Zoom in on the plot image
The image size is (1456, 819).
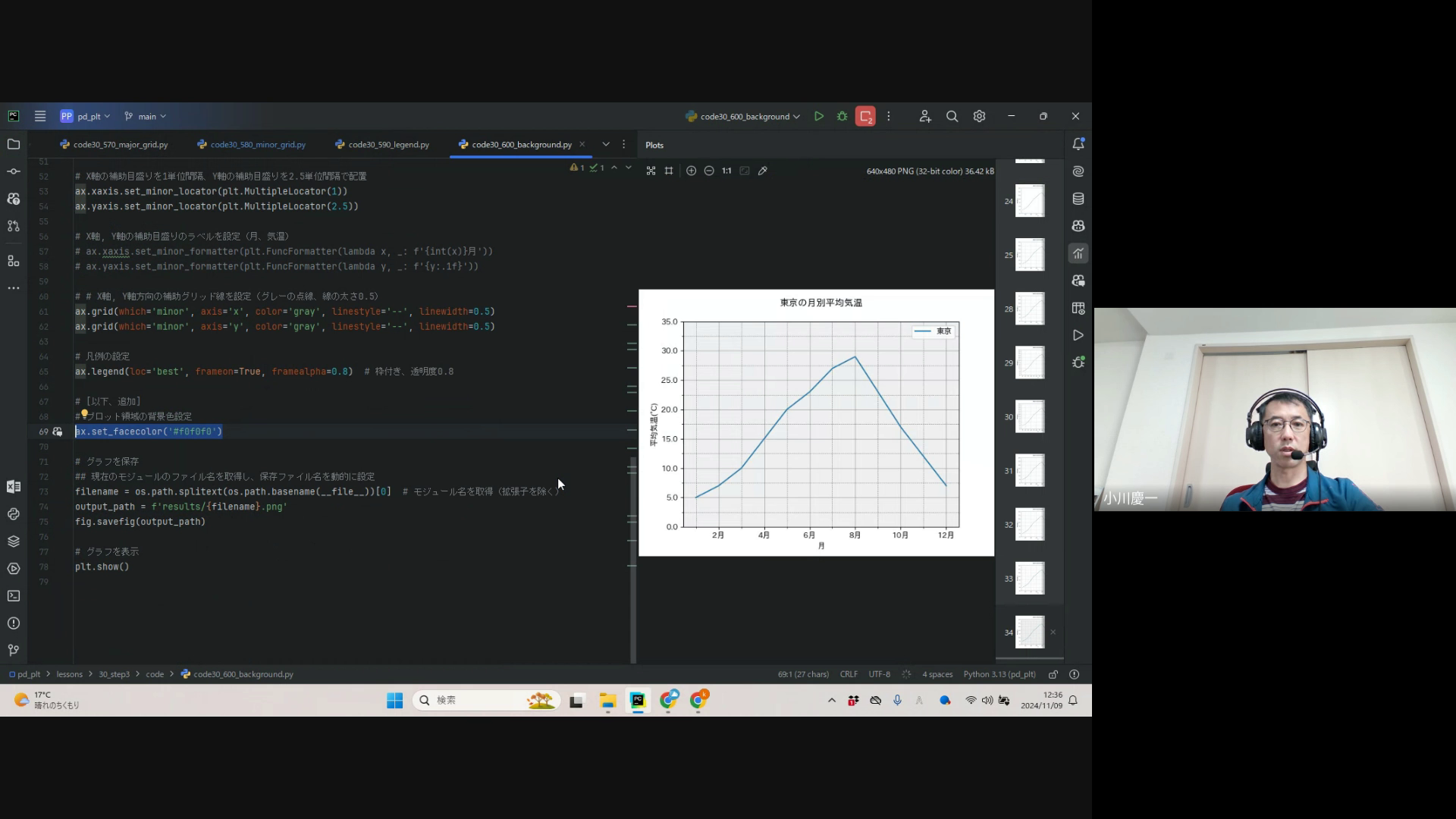(x=691, y=171)
